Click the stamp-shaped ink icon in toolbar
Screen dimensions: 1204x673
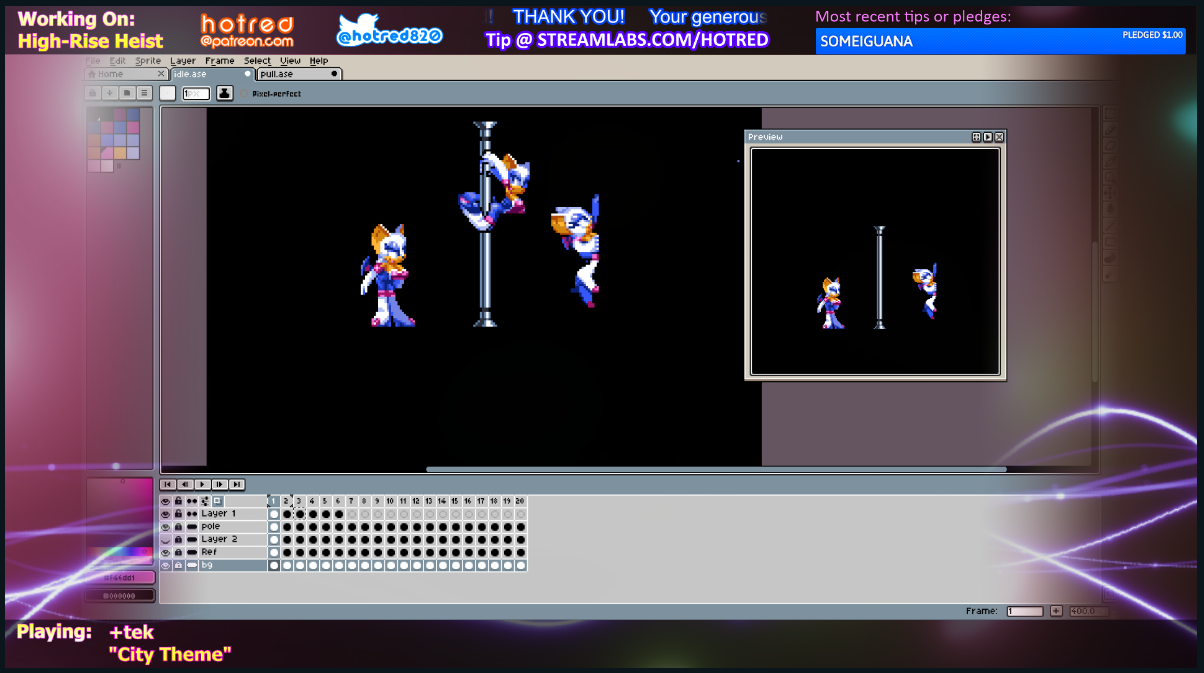(225, 93)
